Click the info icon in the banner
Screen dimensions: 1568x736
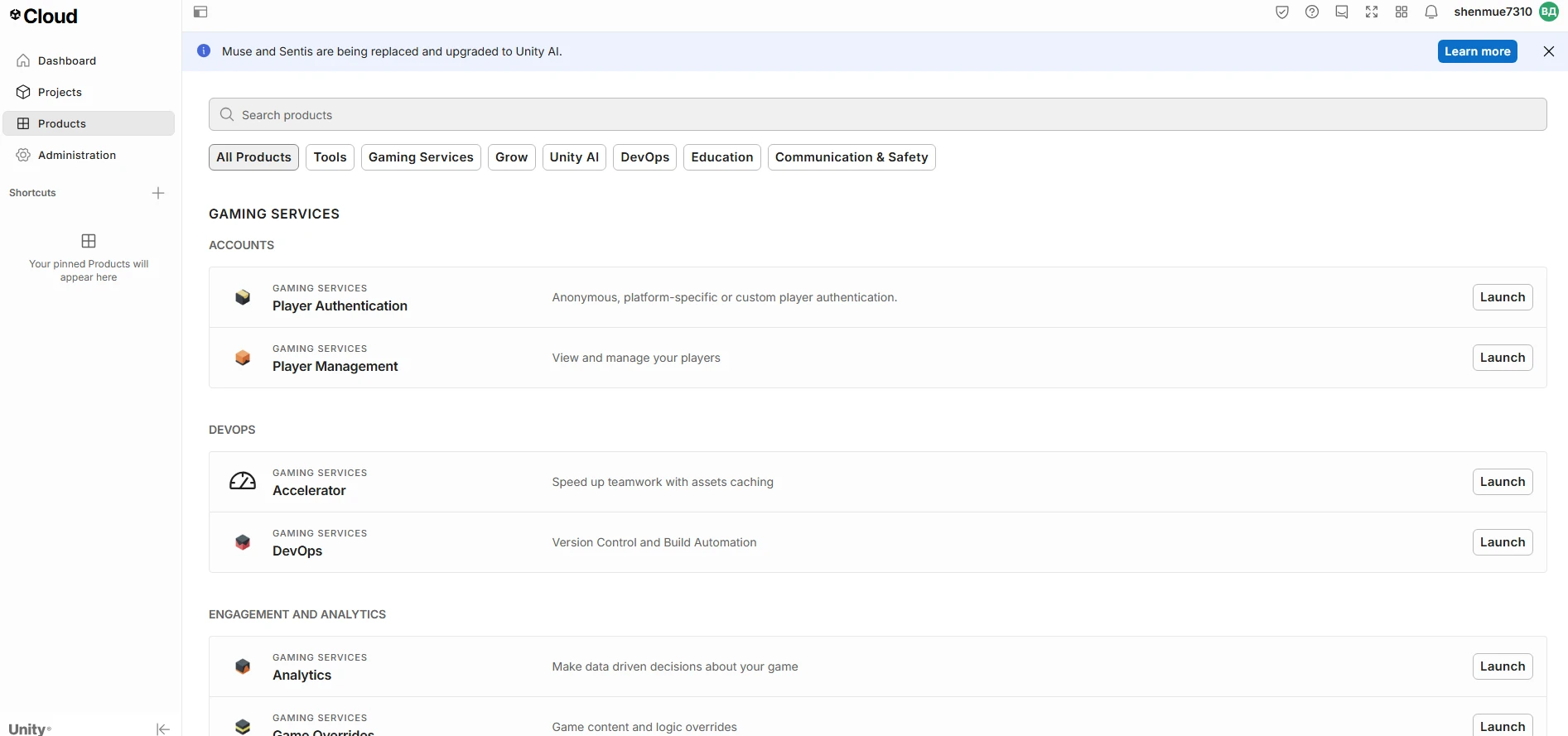204,51
